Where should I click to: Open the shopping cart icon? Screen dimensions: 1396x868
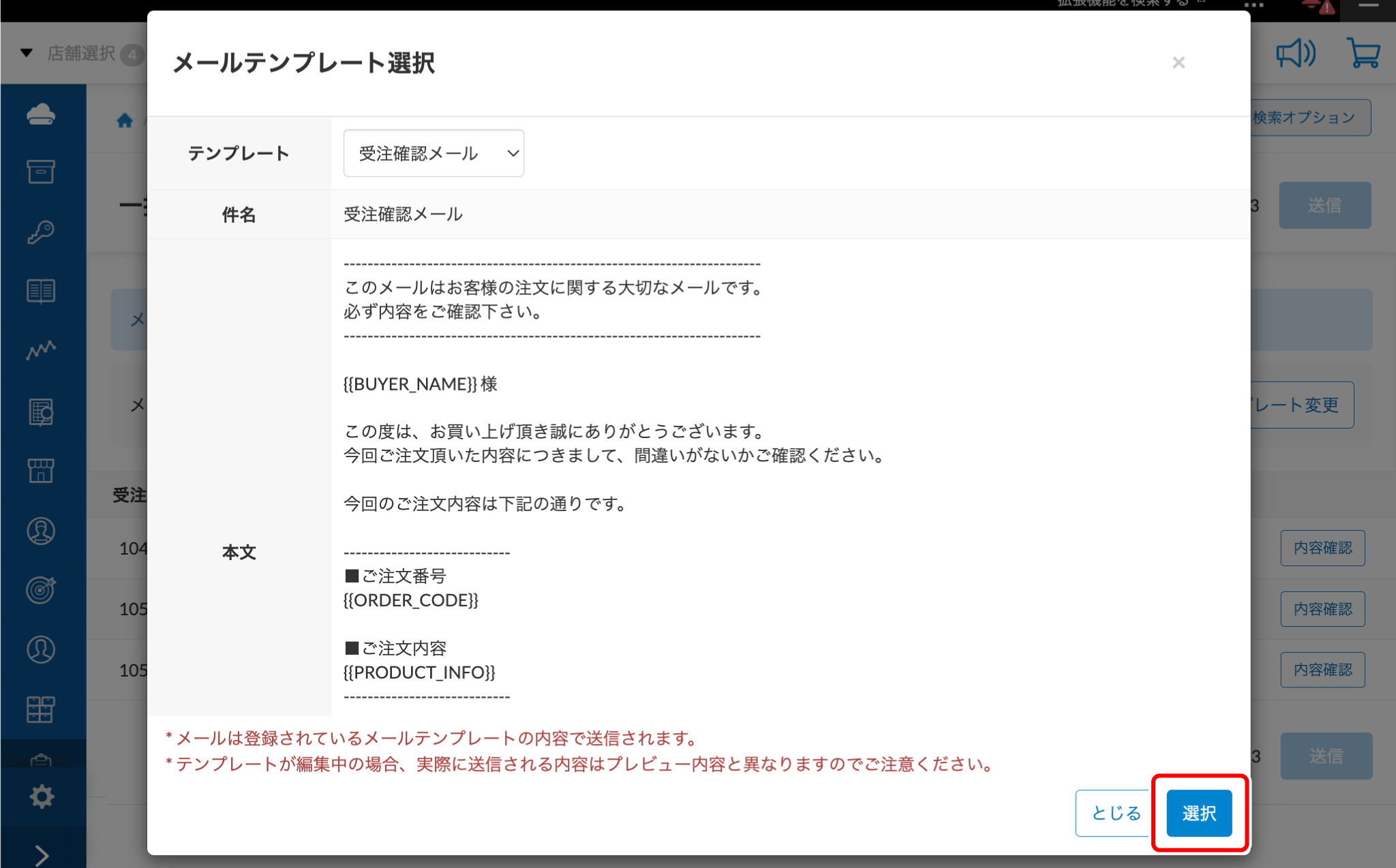click(x=1363, y=53)
